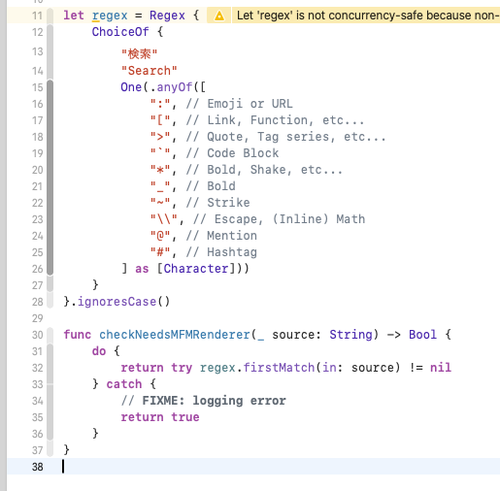Click line number 11 in the gutter
Viewport: 500px width, 491px height.
(x=38, y=16)
